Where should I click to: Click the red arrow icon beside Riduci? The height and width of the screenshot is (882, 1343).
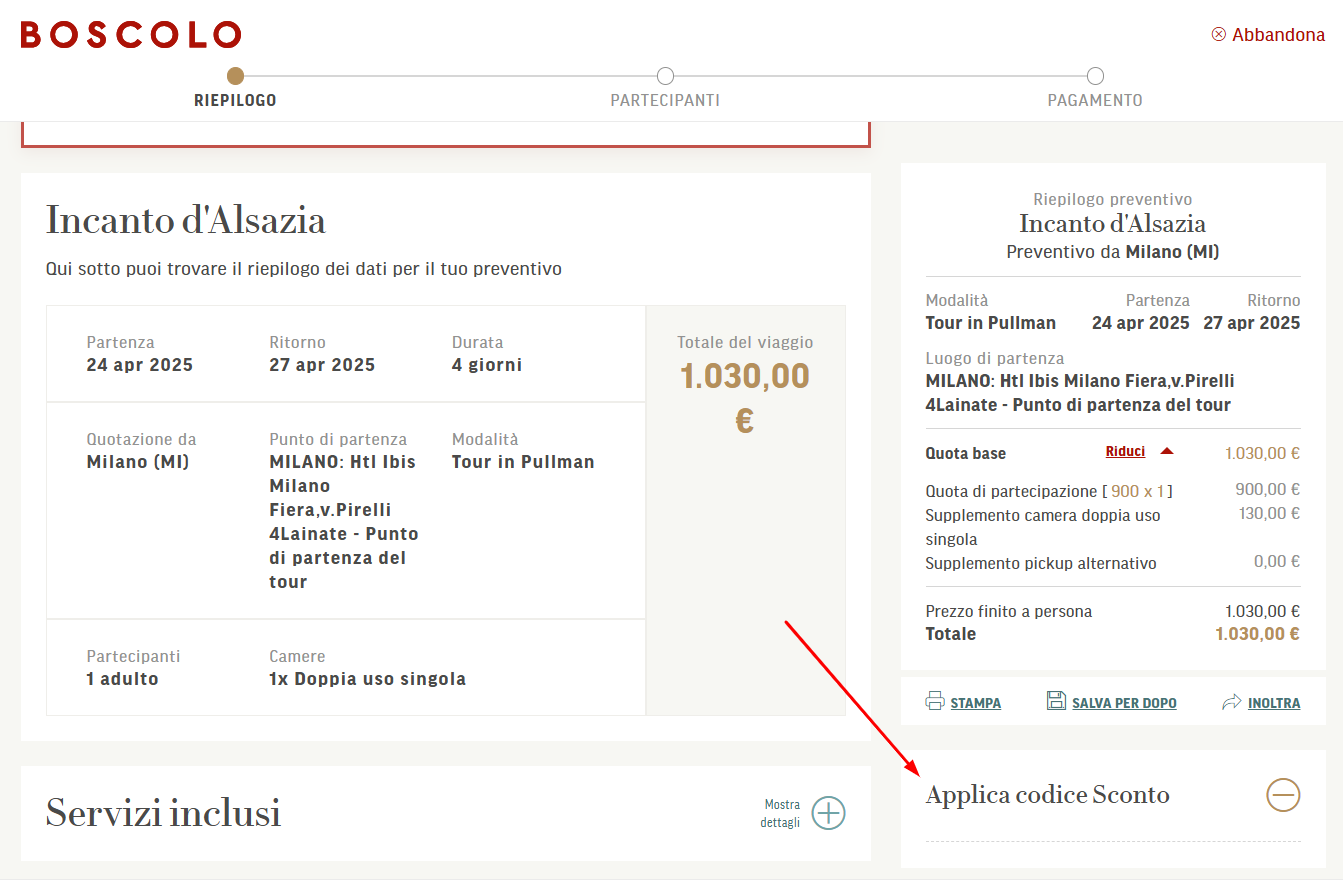point(1166,450)
